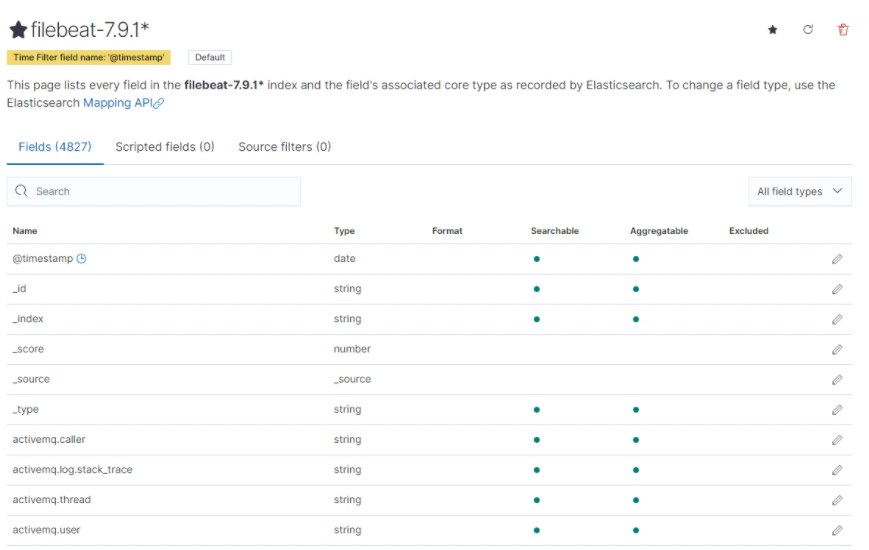Click aggregatable dot for _id row
The height and width of the screenshot is (550, 869).
(636, 289)
